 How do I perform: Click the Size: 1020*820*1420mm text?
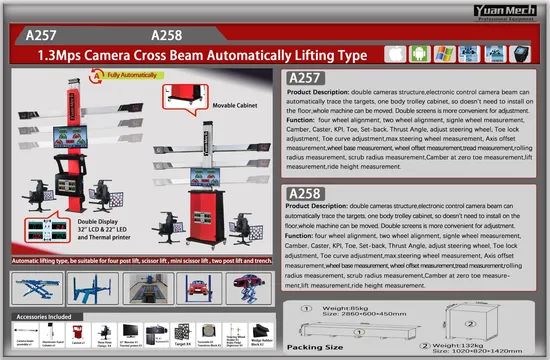click(x=477, y=351)
